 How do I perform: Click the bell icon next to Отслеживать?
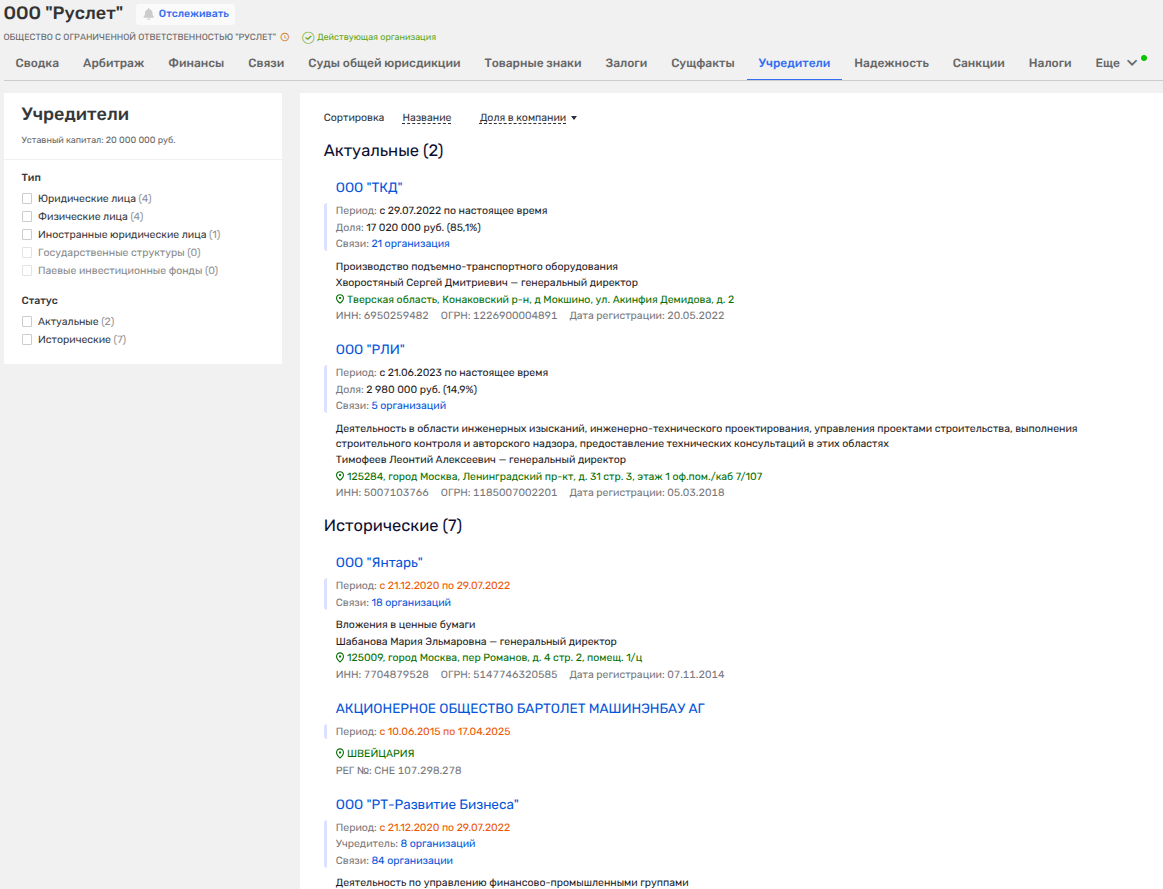(x=149, y=14)
